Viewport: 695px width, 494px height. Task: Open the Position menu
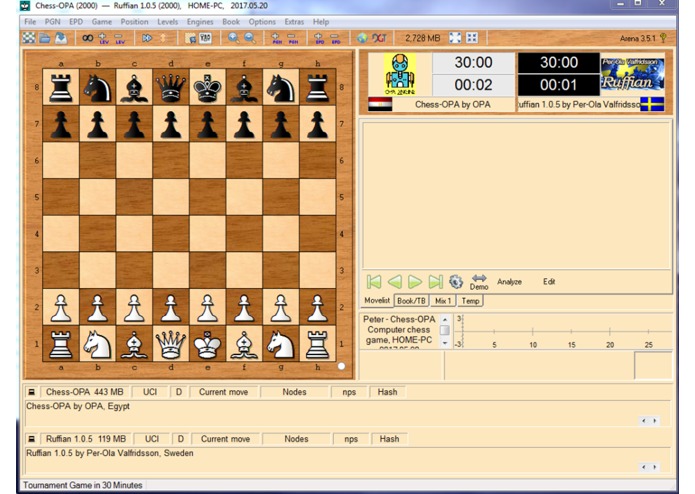[134, 22]
